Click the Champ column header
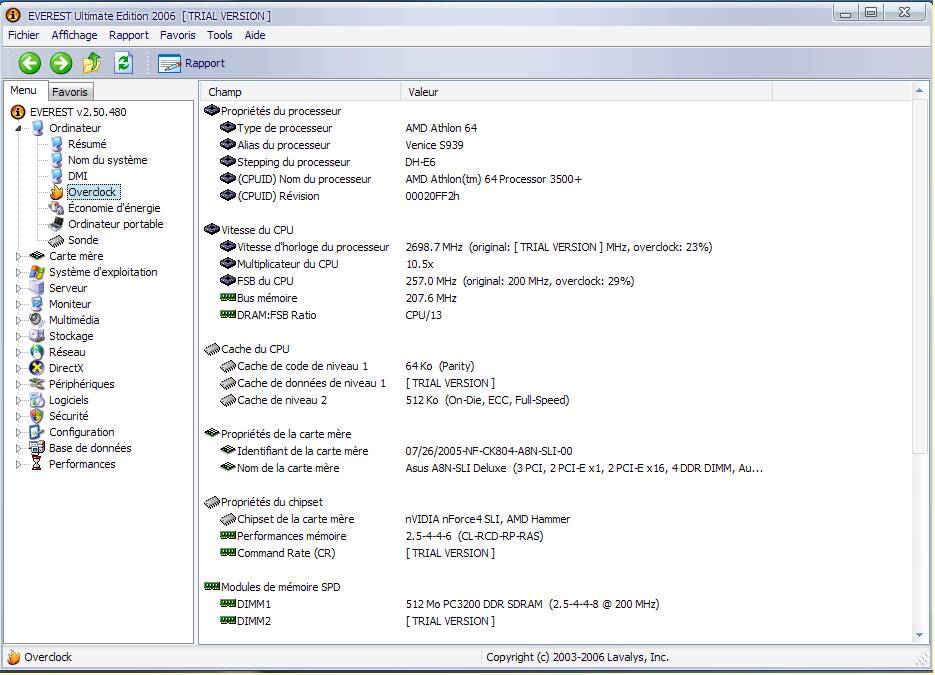This screenshot has width=935, height=675. click(x=301, y=92)
